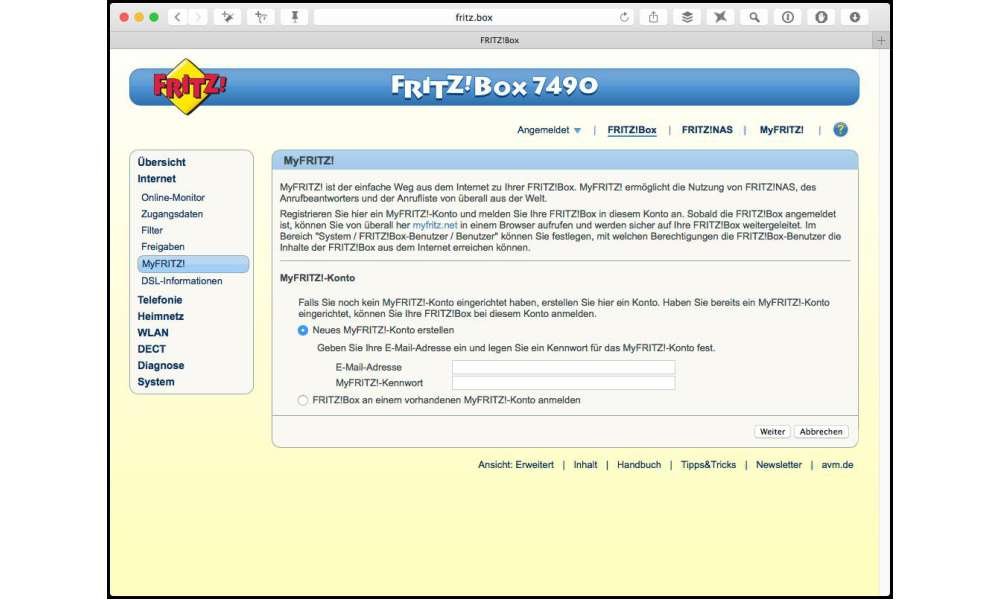This screenshot has width=1000, height=600.
Task: Expand the DECT sidebar section
Action: pos(151,349)
